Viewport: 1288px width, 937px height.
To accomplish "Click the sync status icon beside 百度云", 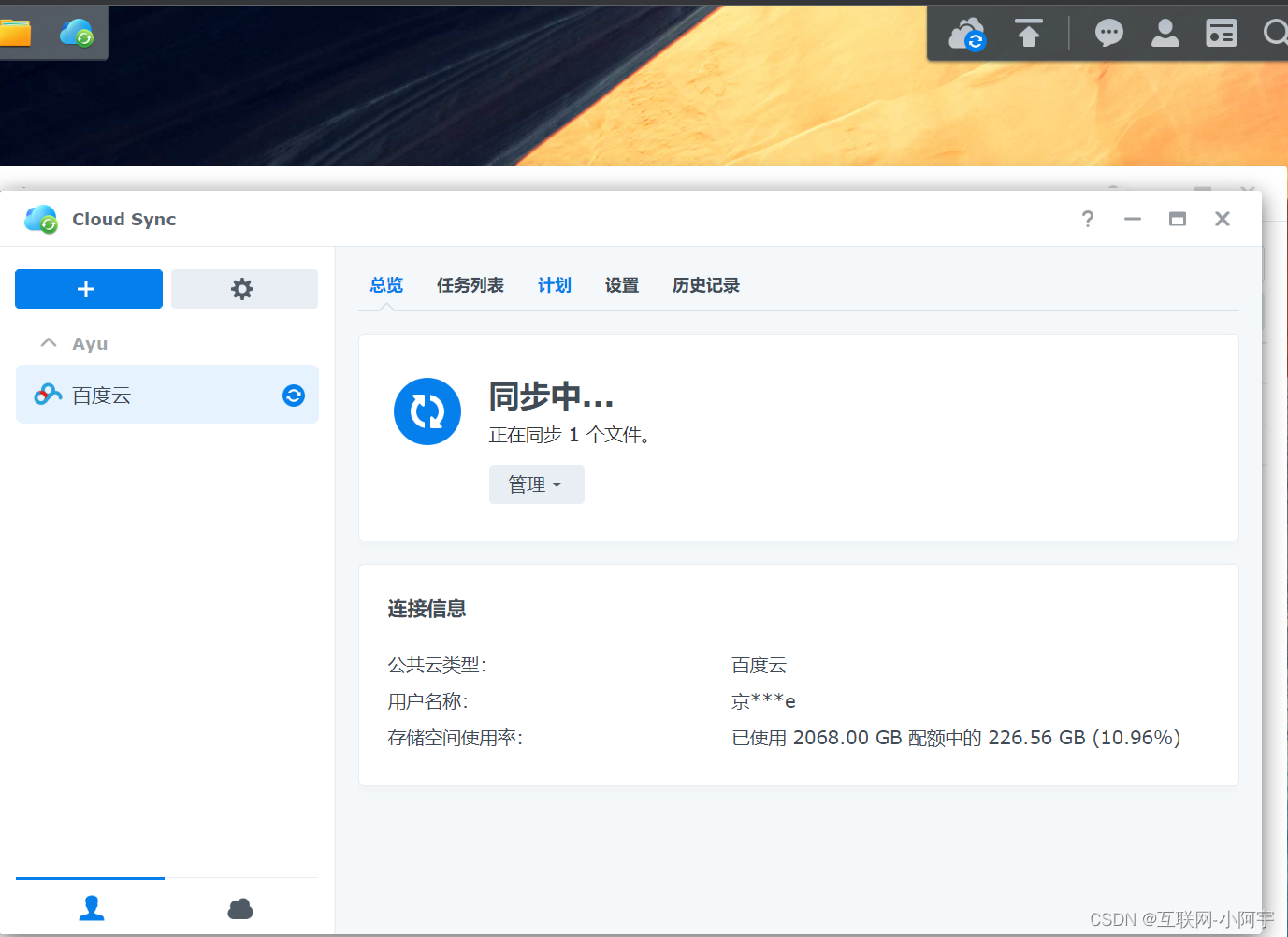I will 294,396.
